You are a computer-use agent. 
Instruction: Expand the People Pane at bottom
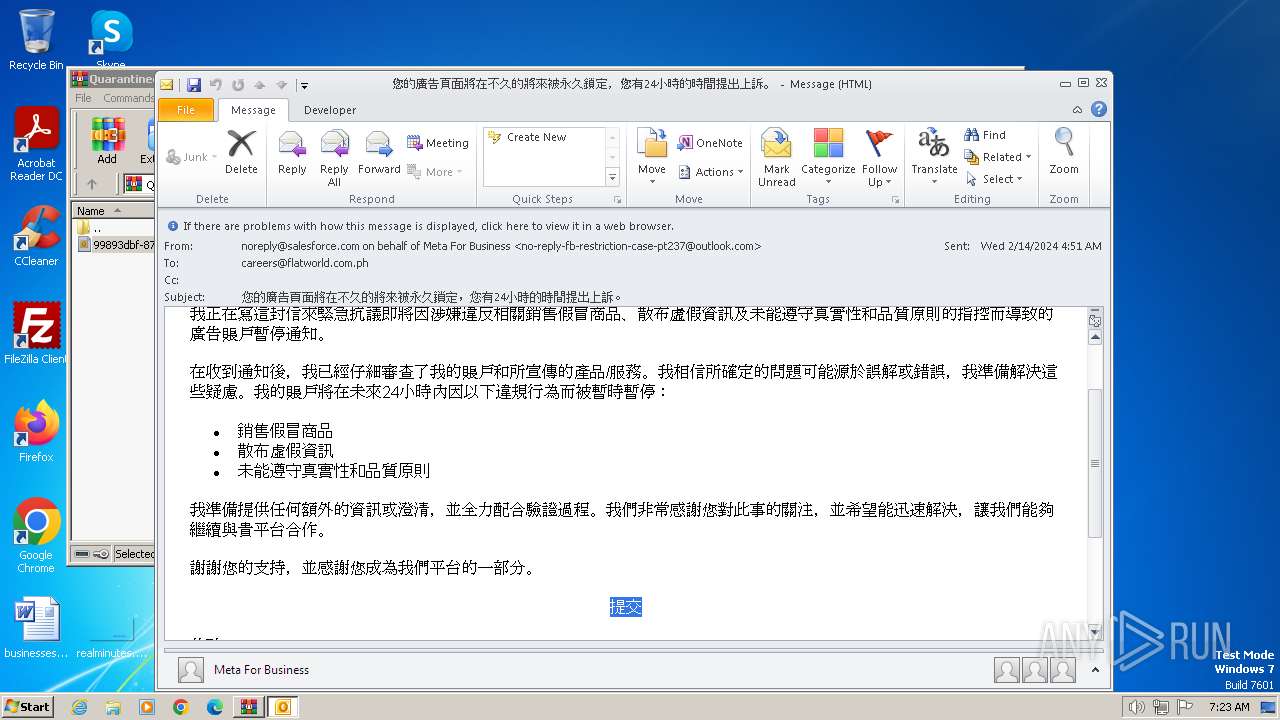[1095, 670]
